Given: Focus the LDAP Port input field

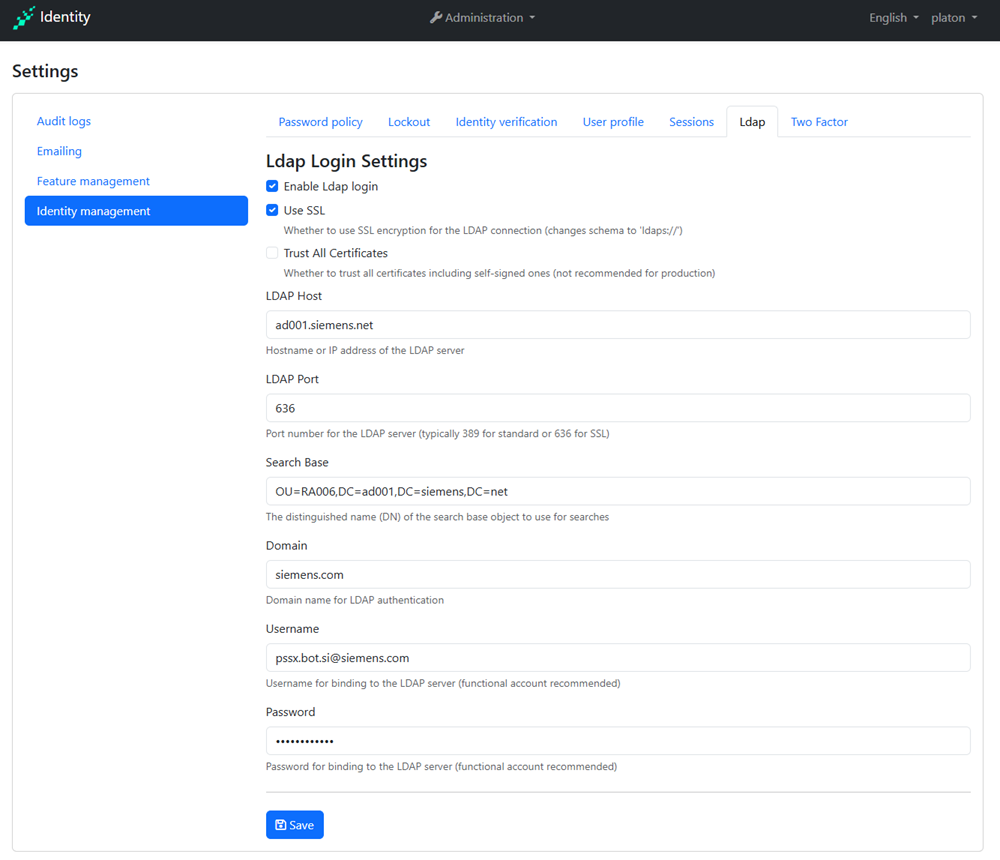Looking at the screenshot, I should tap(617, 408).
